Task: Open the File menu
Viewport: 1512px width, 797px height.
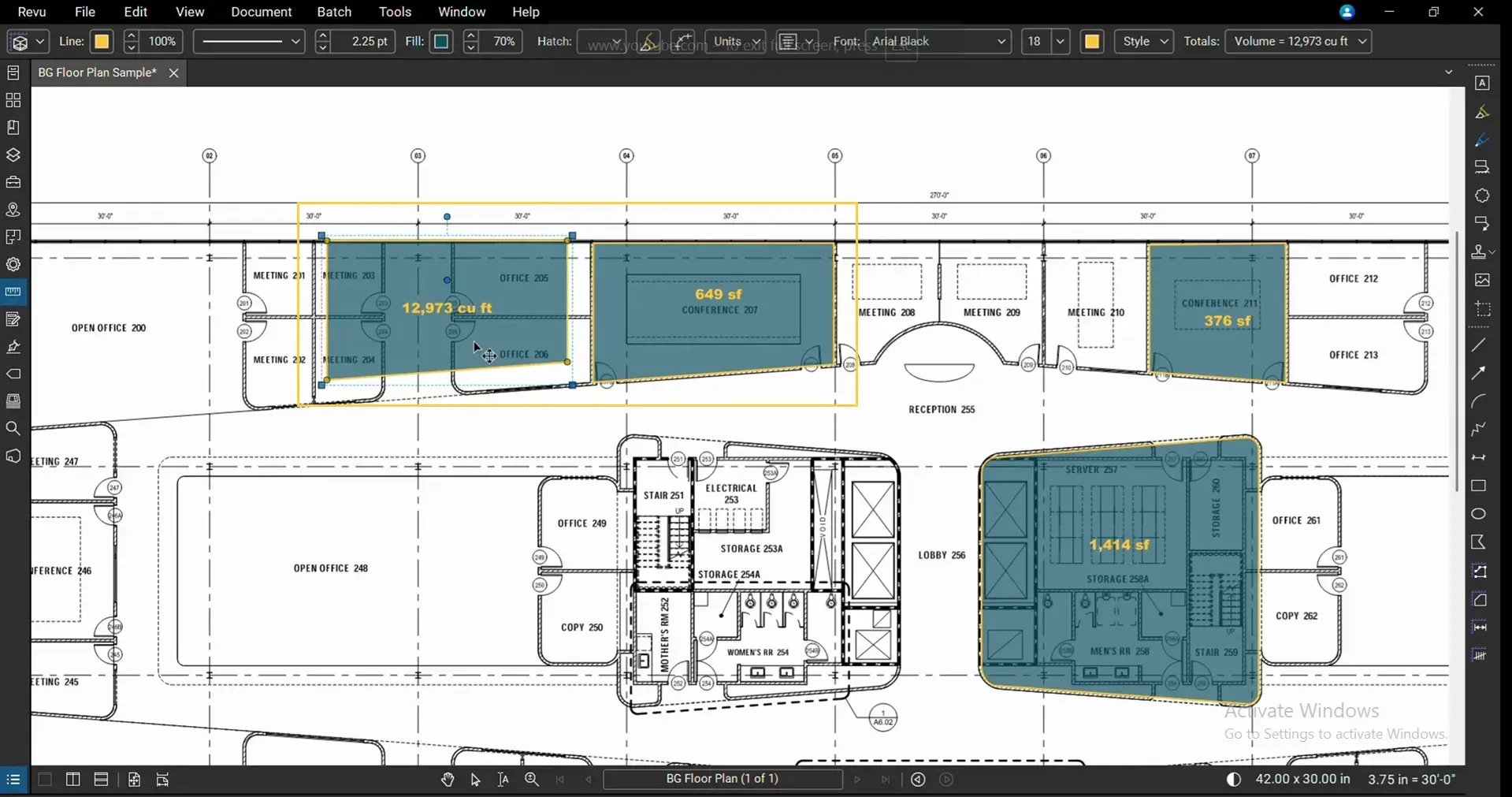Action: (85, 12)
